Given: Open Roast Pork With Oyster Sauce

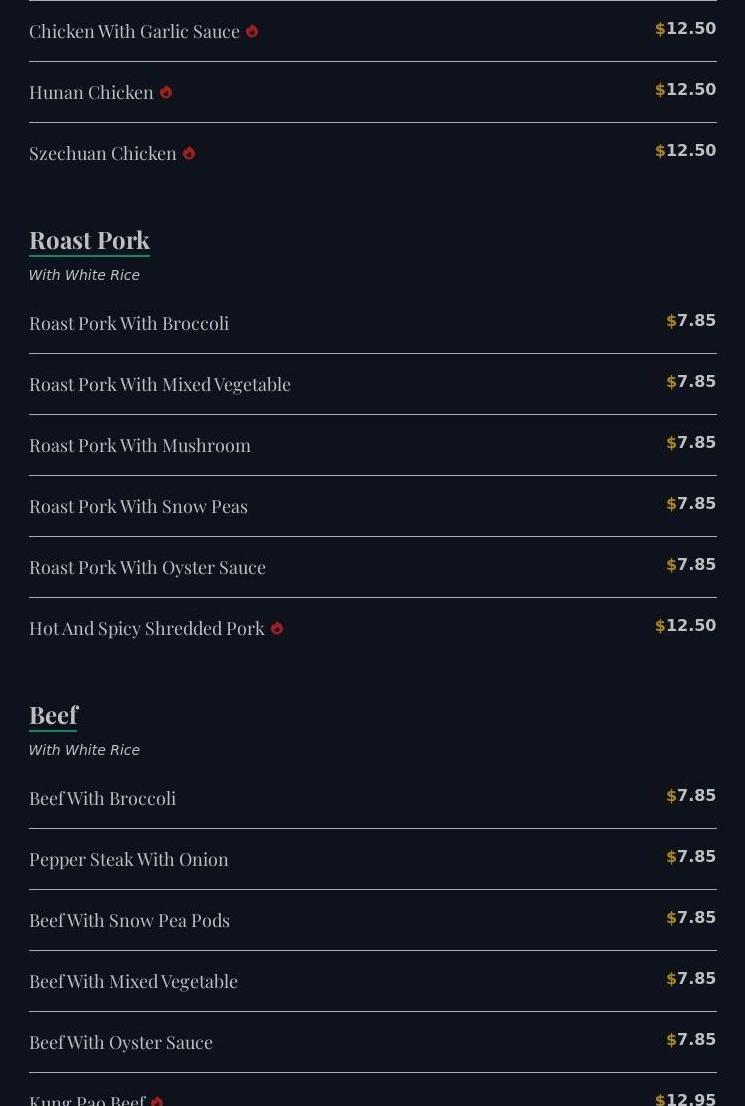Looking at the screenshot, I should pos(372,567).
